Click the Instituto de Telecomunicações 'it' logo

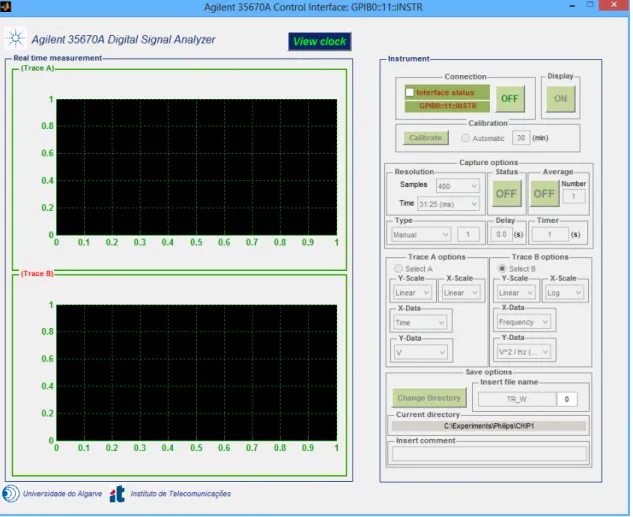pos(117,494)
